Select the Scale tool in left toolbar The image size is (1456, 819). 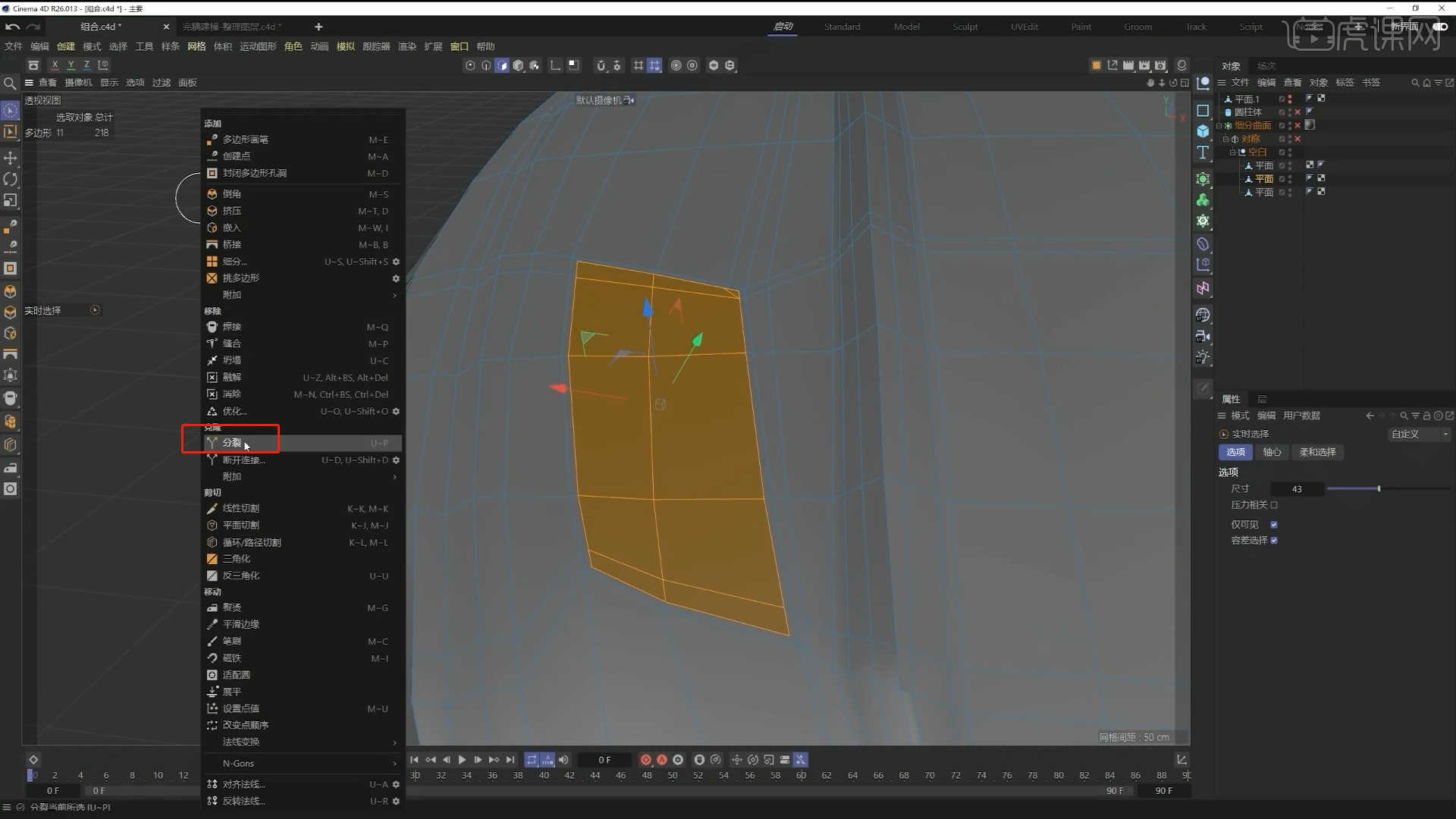(x=11, y=200)
